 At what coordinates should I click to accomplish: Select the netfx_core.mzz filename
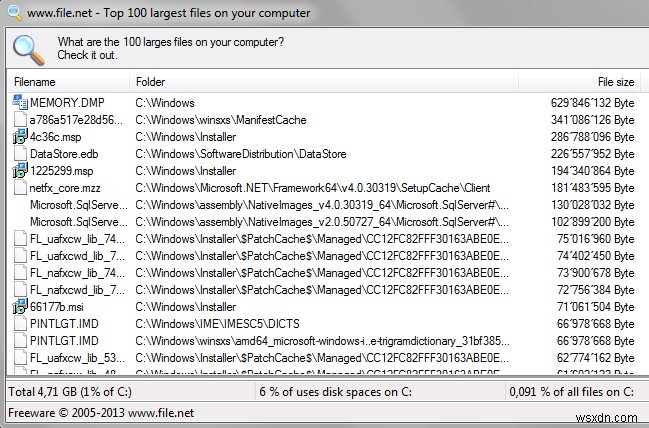click(x=65, y=188)
